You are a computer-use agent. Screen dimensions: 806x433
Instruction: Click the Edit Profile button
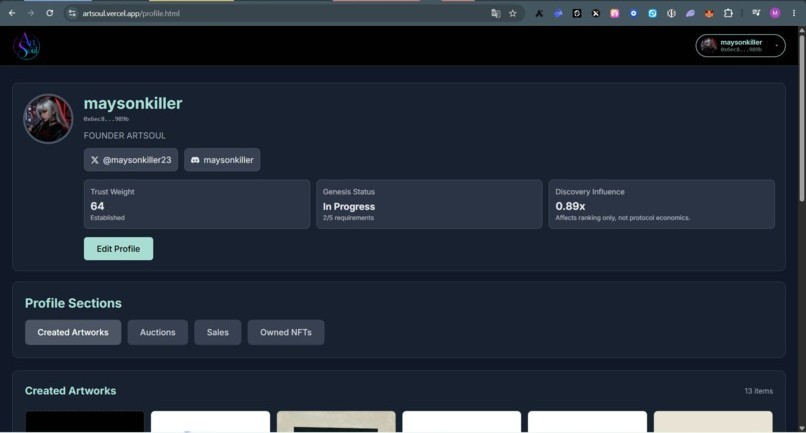[118, 249]
